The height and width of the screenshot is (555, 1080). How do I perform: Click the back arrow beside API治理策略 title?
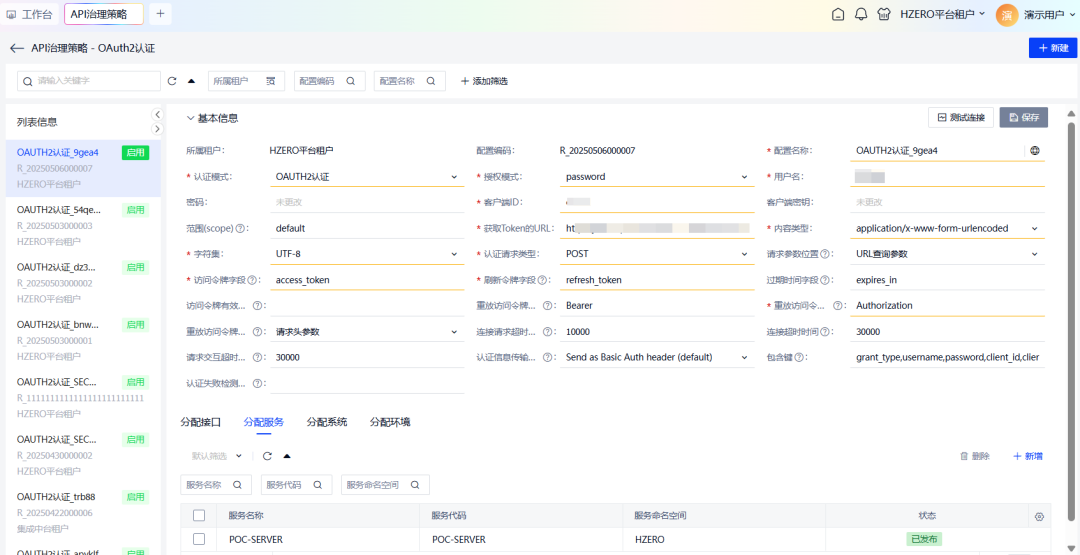[17, 48]
